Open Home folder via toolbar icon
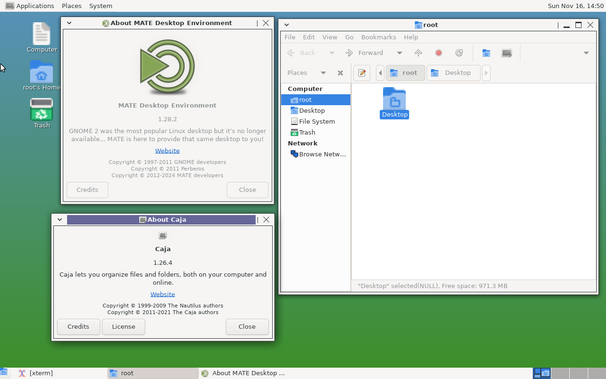The width and height of the screenshot is (606, 379). point(486,53)
